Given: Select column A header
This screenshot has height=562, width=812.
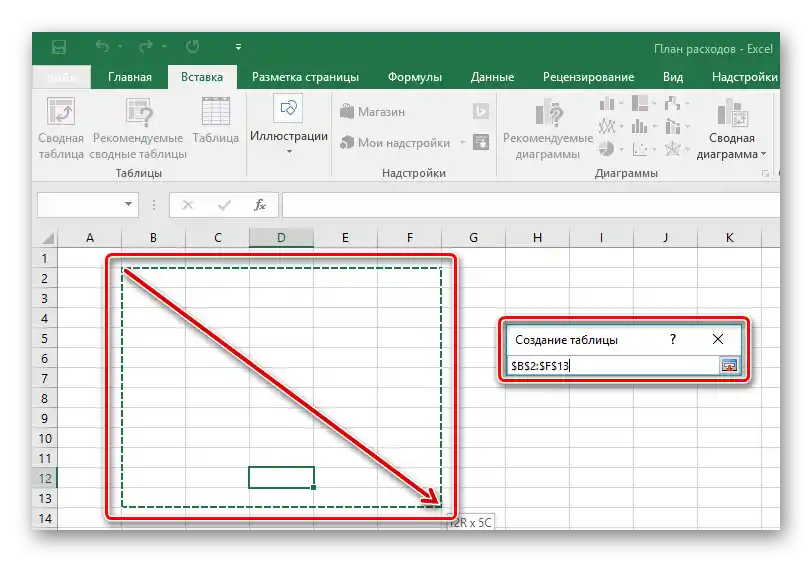Looking at the screenshot, I should pyautogui.click(x=90, y=238).
